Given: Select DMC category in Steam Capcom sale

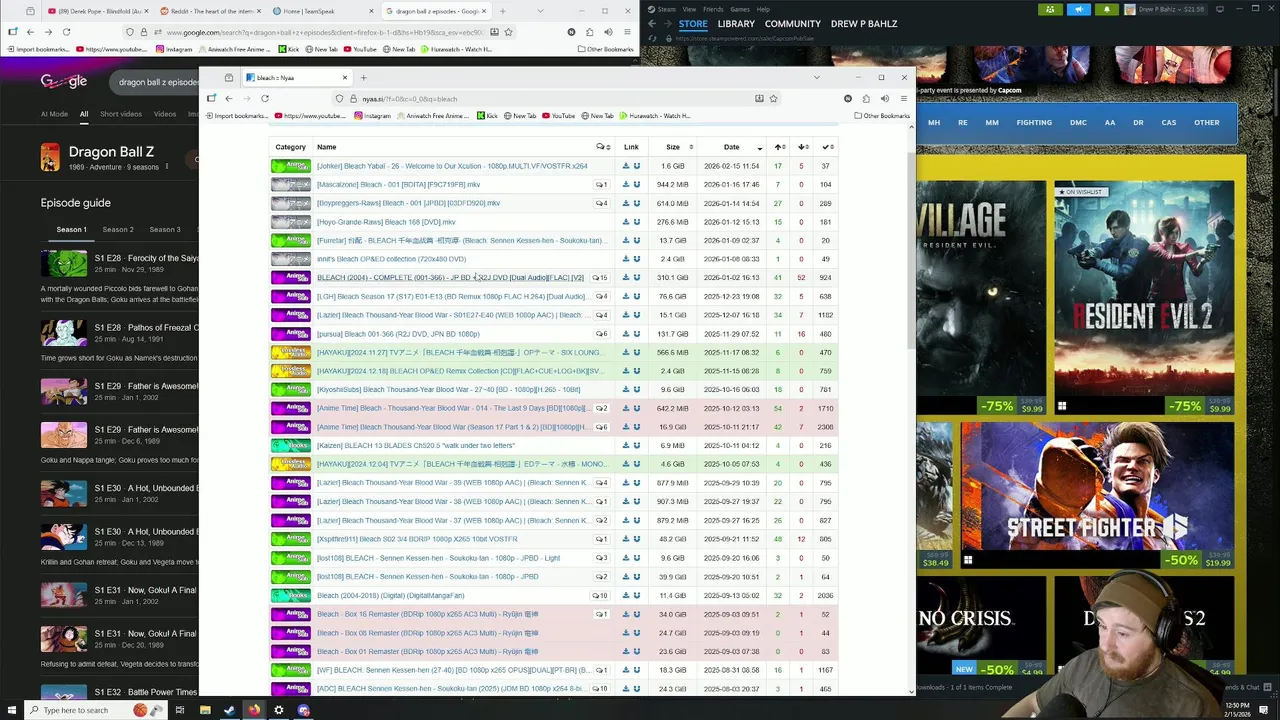Looking at the screenshot, I should pyautogui.click(x=1078, y=123).
